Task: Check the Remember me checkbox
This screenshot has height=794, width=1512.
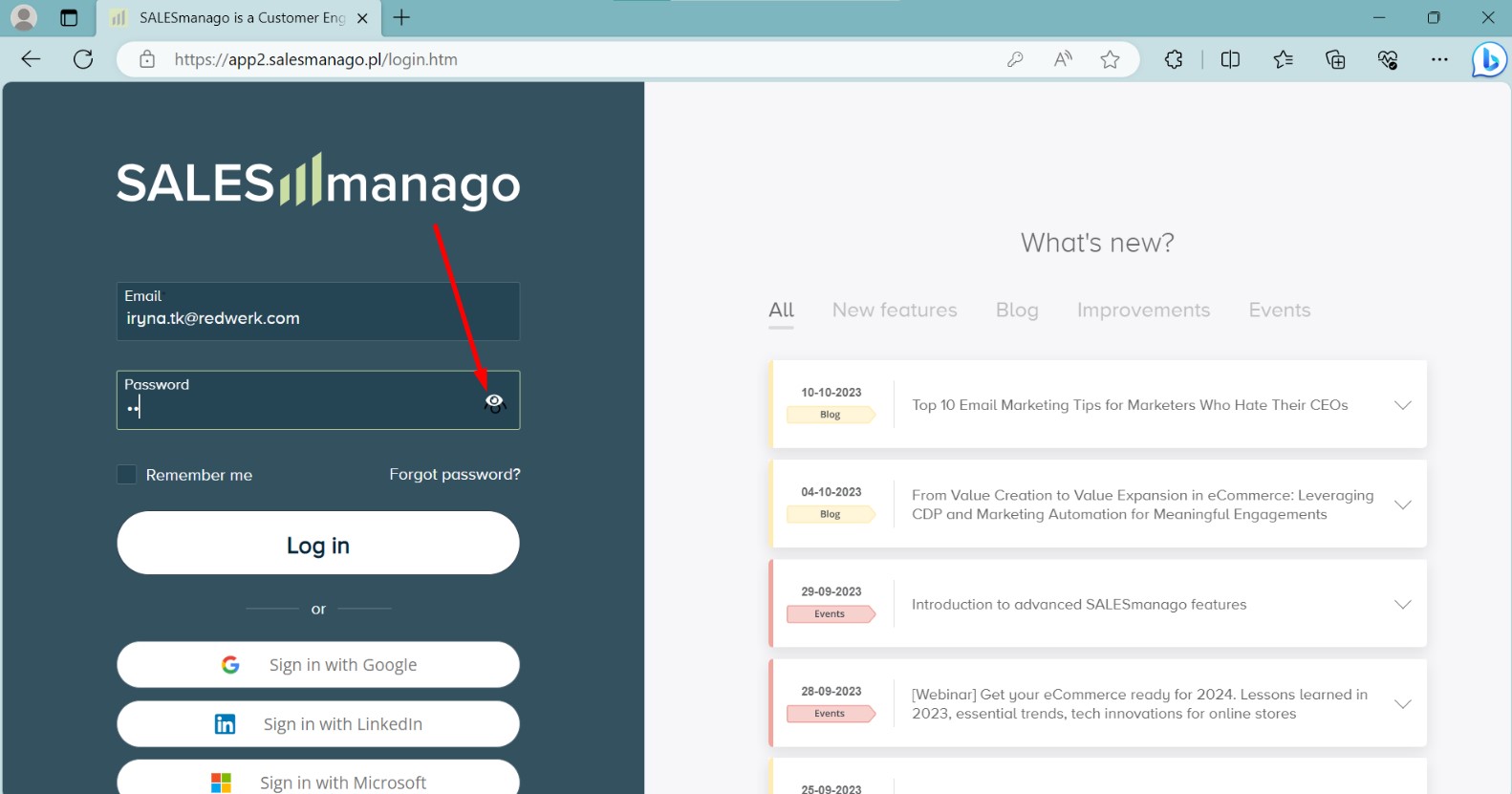Action: [126, 475]
